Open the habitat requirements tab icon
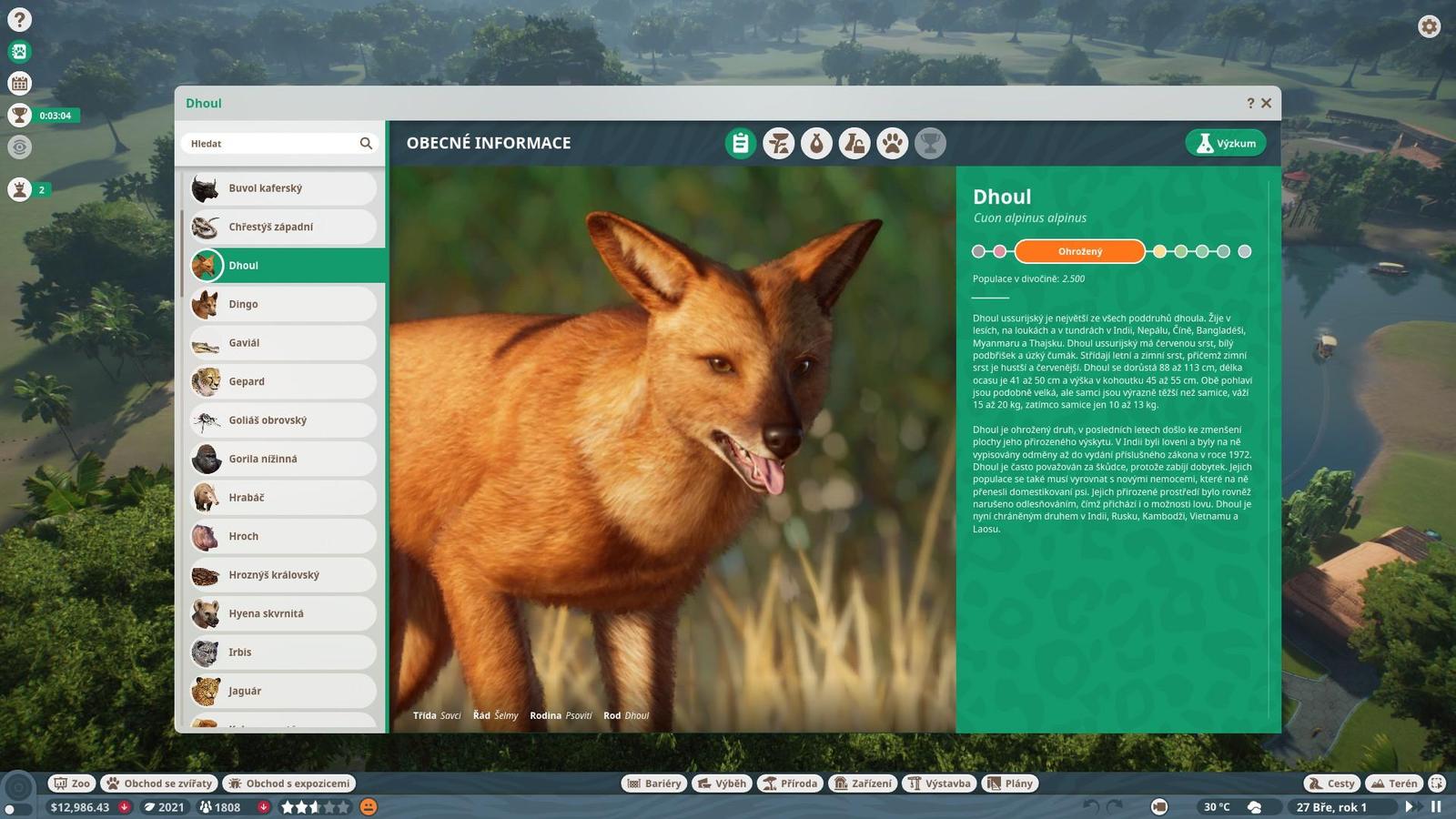This screenshot has height=819, width=1456. click(x=778, y=144)
